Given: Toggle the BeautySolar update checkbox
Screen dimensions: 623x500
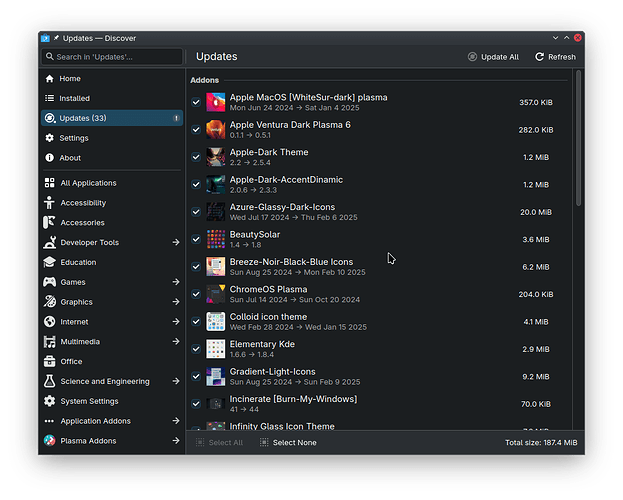Looking at the screenshot, I should point(196,239).
